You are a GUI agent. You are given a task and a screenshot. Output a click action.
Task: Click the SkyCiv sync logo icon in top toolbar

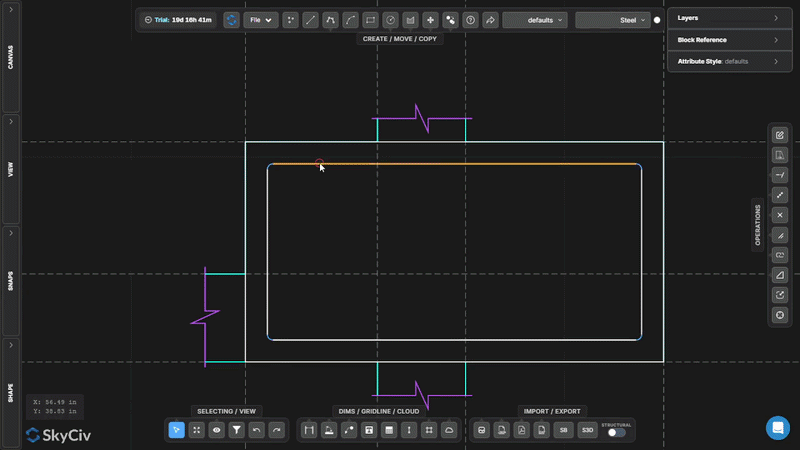(232, 20)
